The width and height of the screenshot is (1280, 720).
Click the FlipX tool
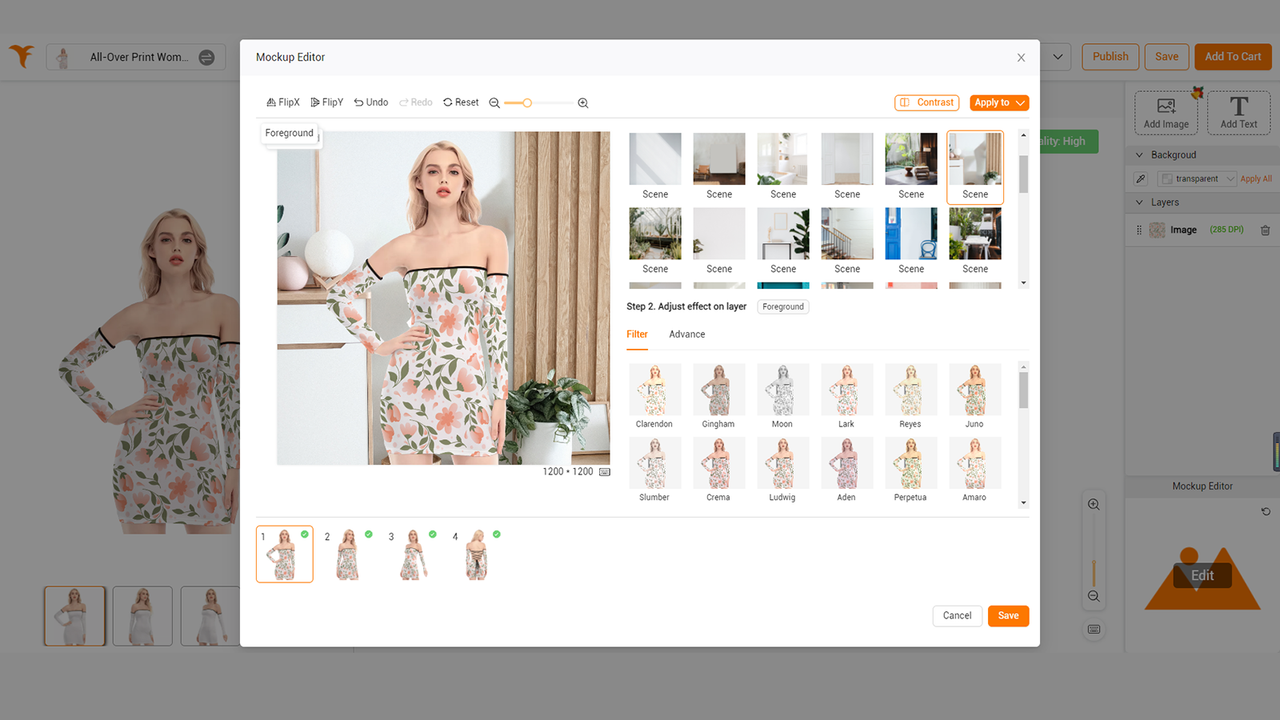(x=283, y=102)
